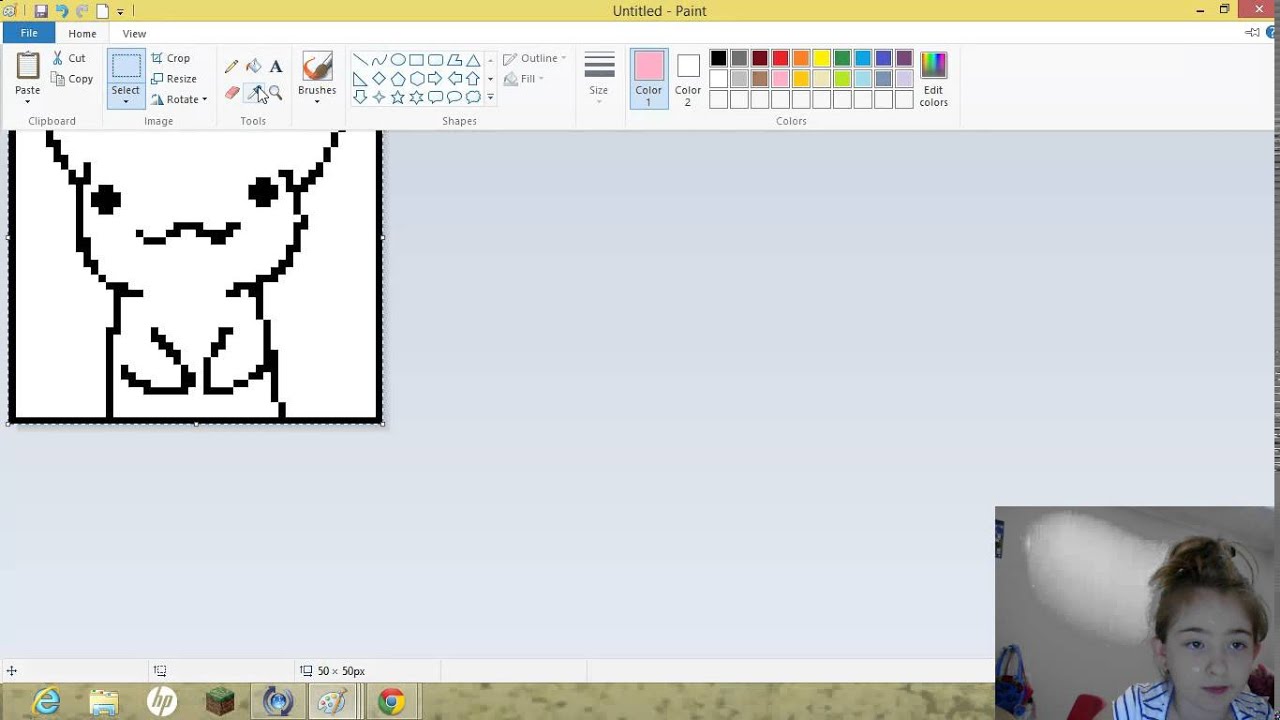Select the Color picker eyedropper tool
The image size is (1280, 720).
(254, 93)
